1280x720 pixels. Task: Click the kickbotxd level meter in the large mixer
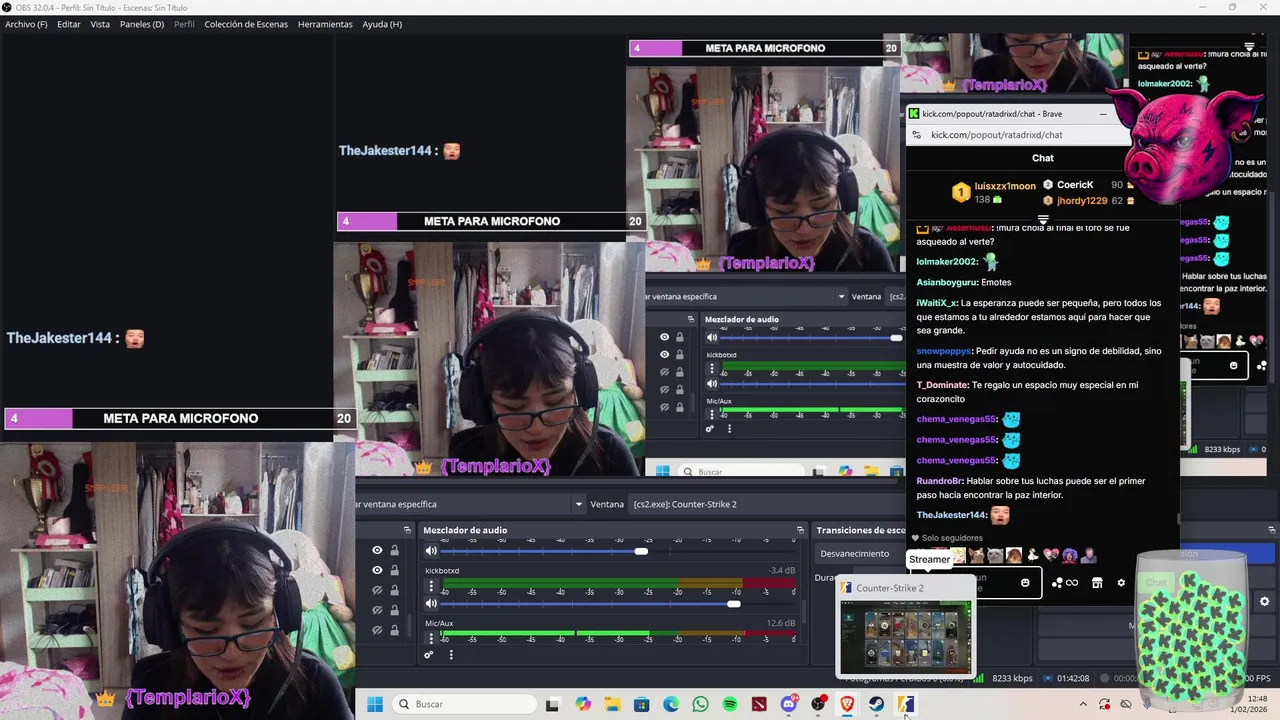pyautogui.click(x=618, y=583)
